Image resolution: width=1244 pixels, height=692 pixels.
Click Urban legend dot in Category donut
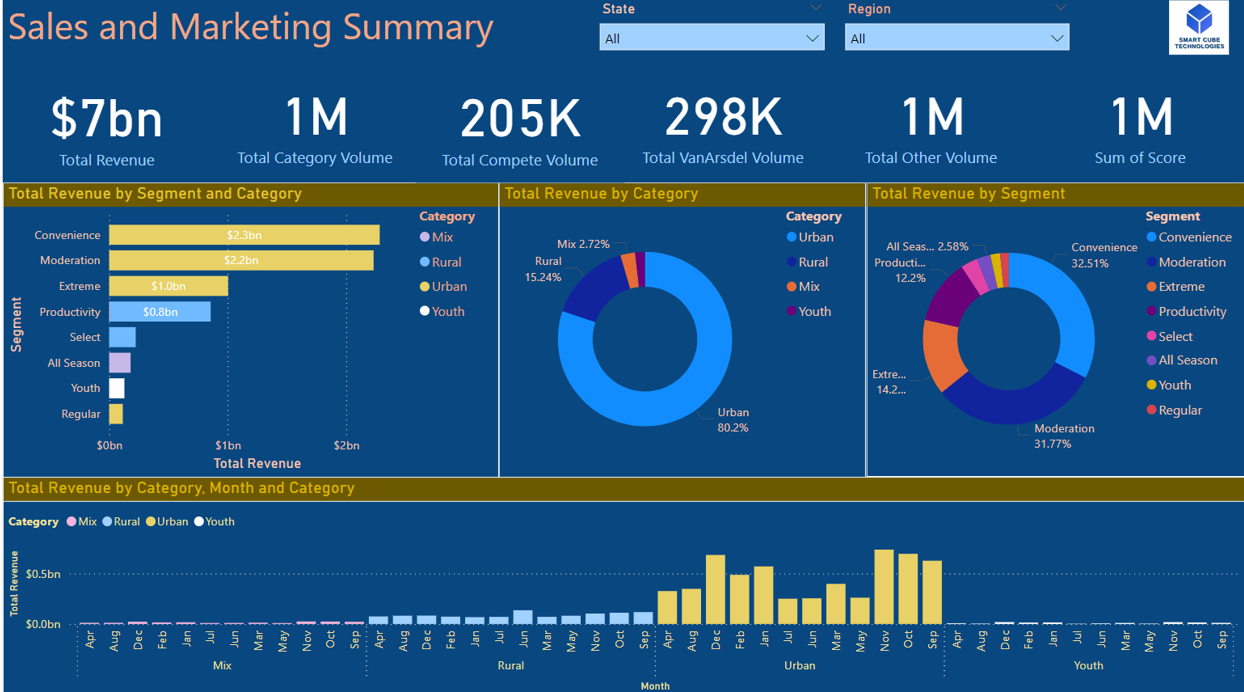pyautogui.click(x=792, y=237)
